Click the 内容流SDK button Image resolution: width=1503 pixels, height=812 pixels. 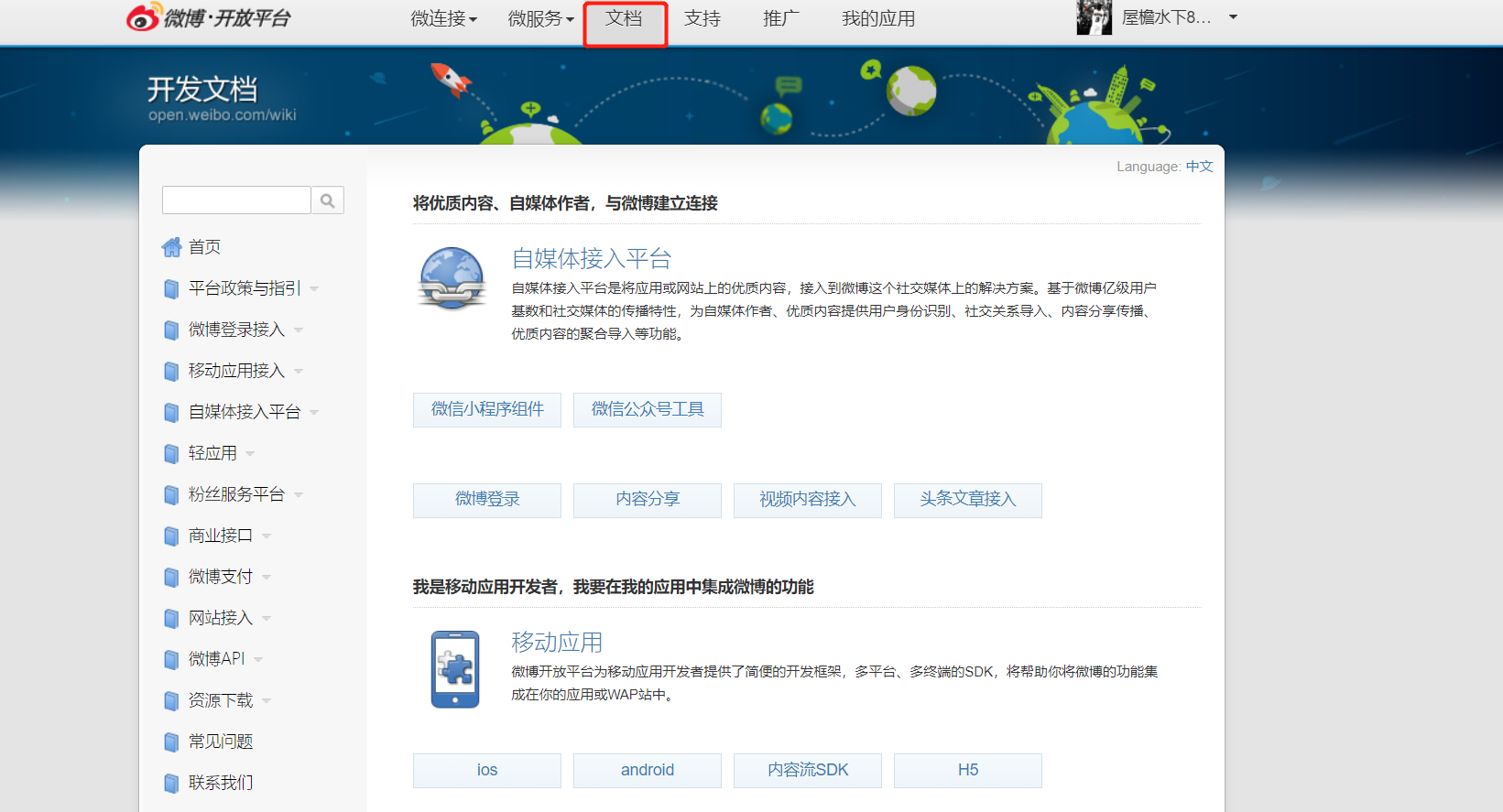click(808, 771)
